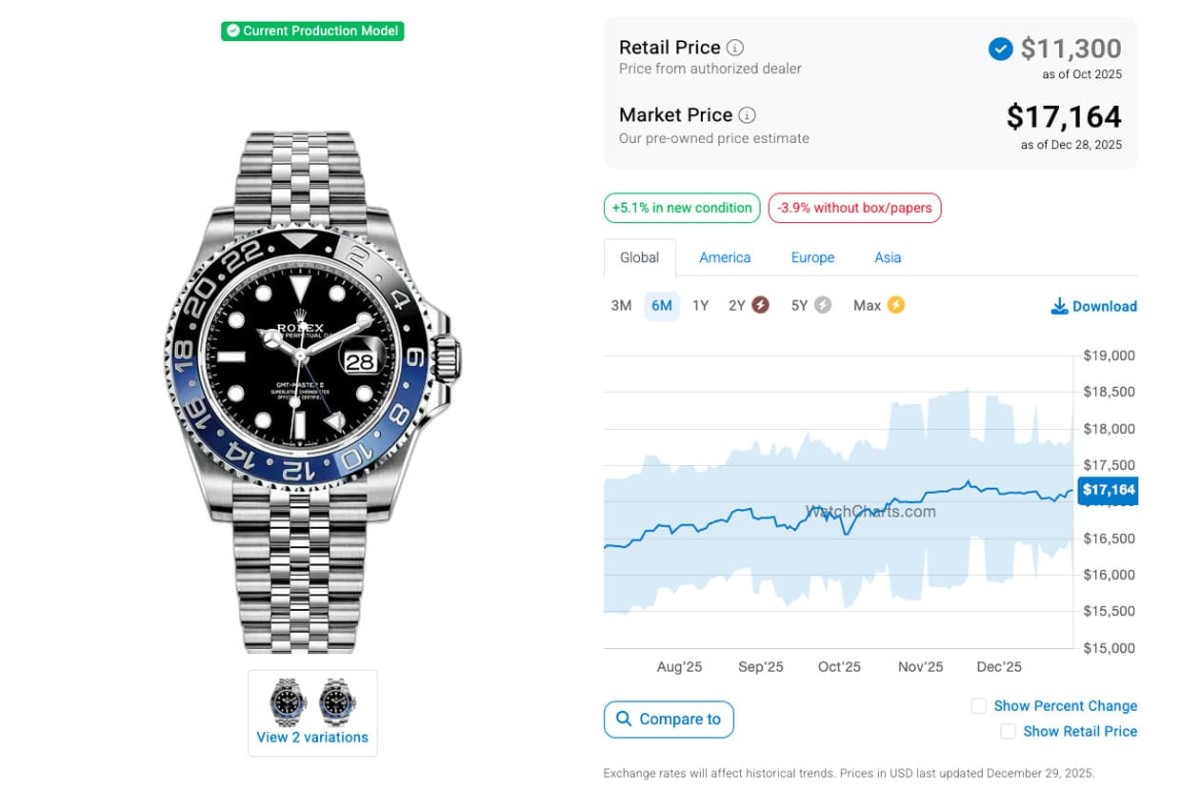Click the 5Y gray lightning icon
This screenshot has width=1200, height=793.
[823, 305]
